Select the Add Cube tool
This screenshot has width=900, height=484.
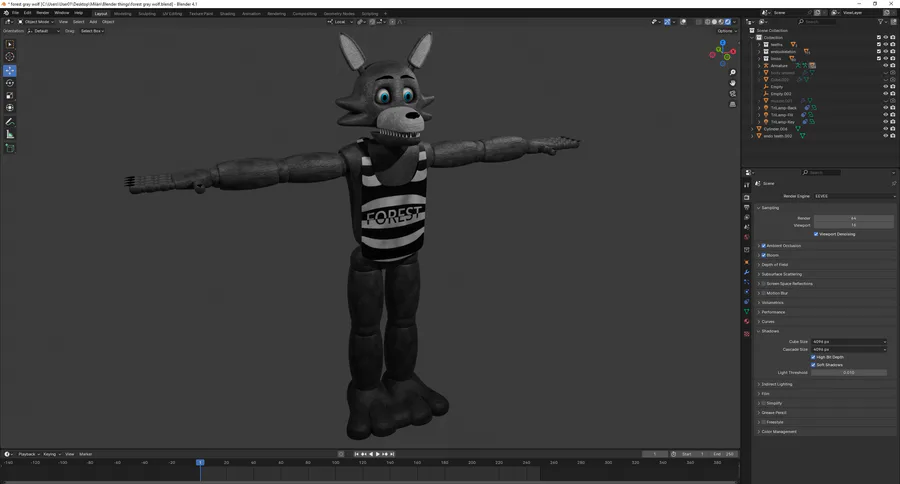coord(10,148)
